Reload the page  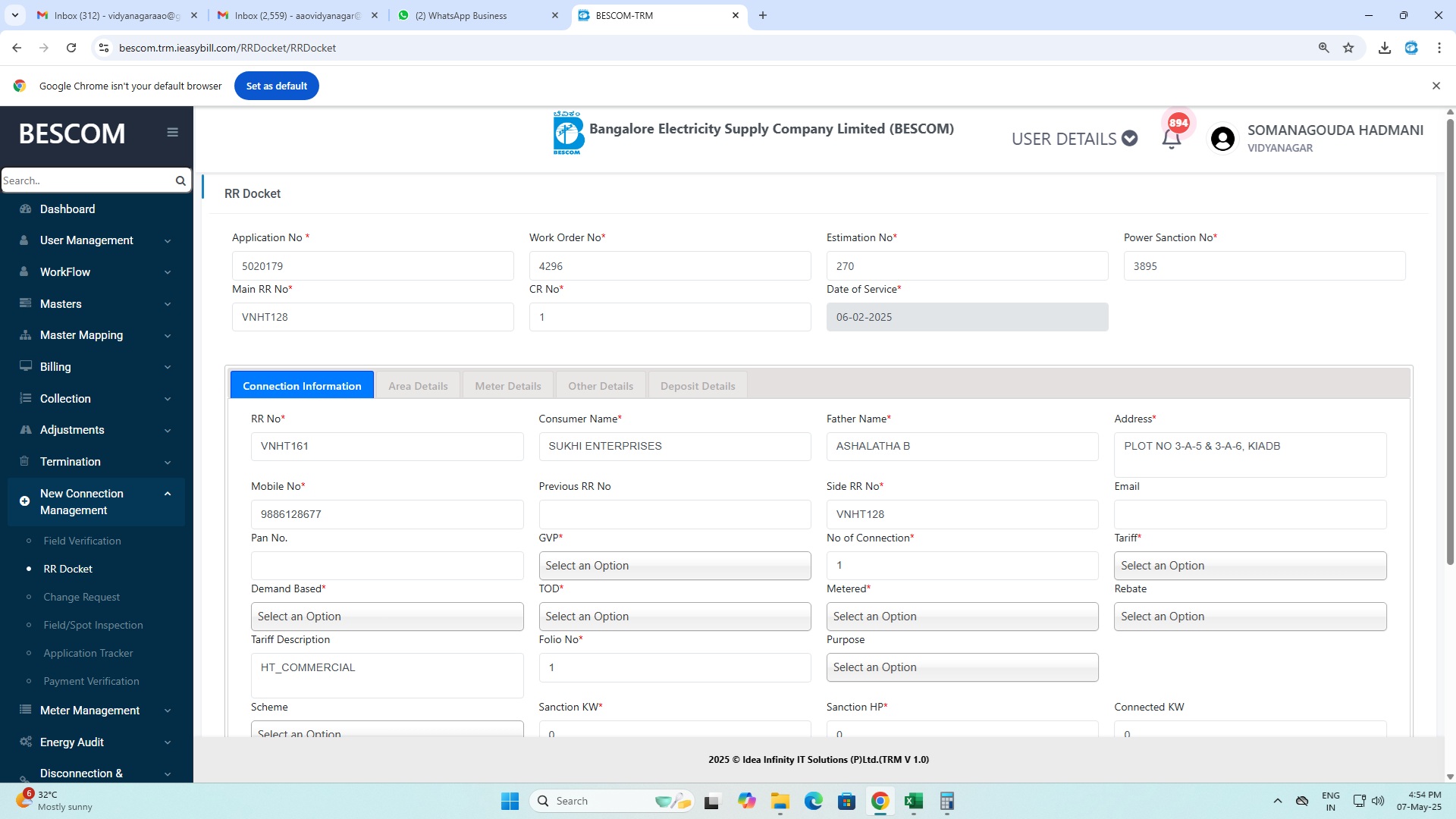coord(71,48)
